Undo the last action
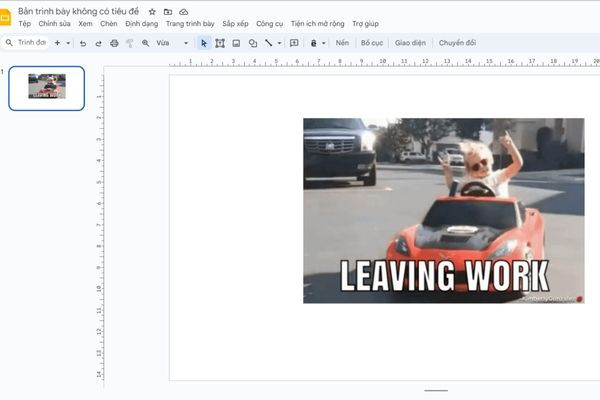 point(83,43)
